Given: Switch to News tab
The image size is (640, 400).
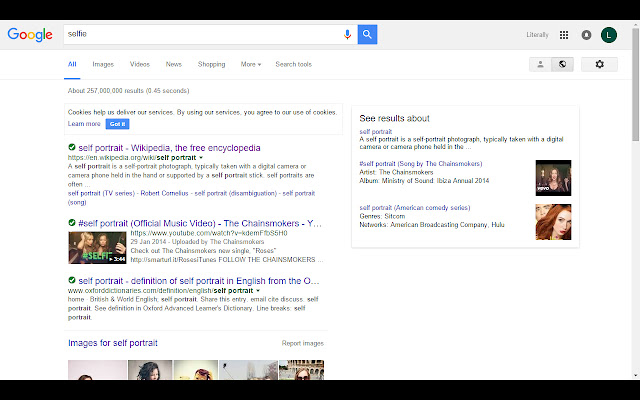Looking at the screenshot, I should click(173, 64).
